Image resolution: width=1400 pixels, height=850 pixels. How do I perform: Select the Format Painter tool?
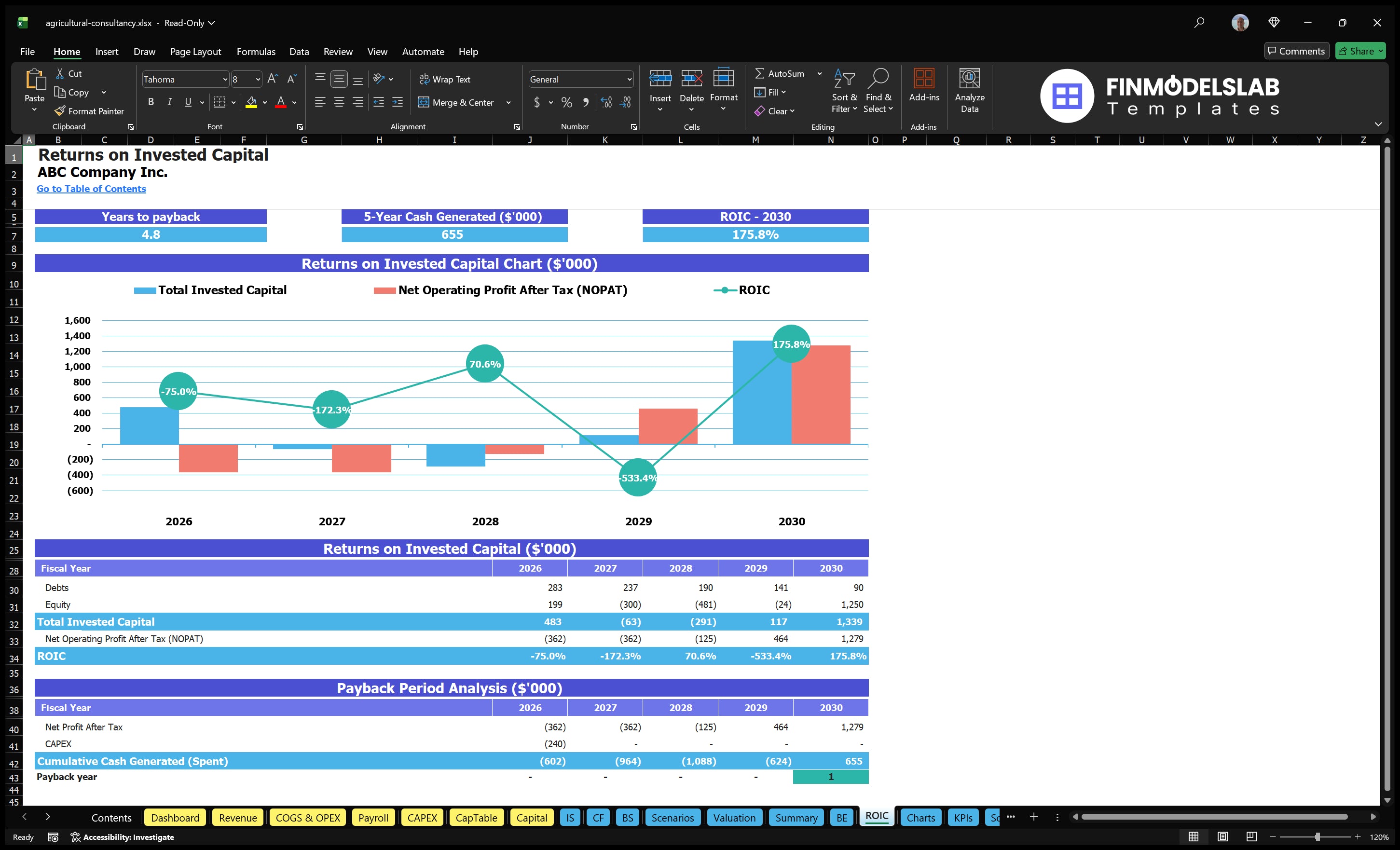coord(89,111)
